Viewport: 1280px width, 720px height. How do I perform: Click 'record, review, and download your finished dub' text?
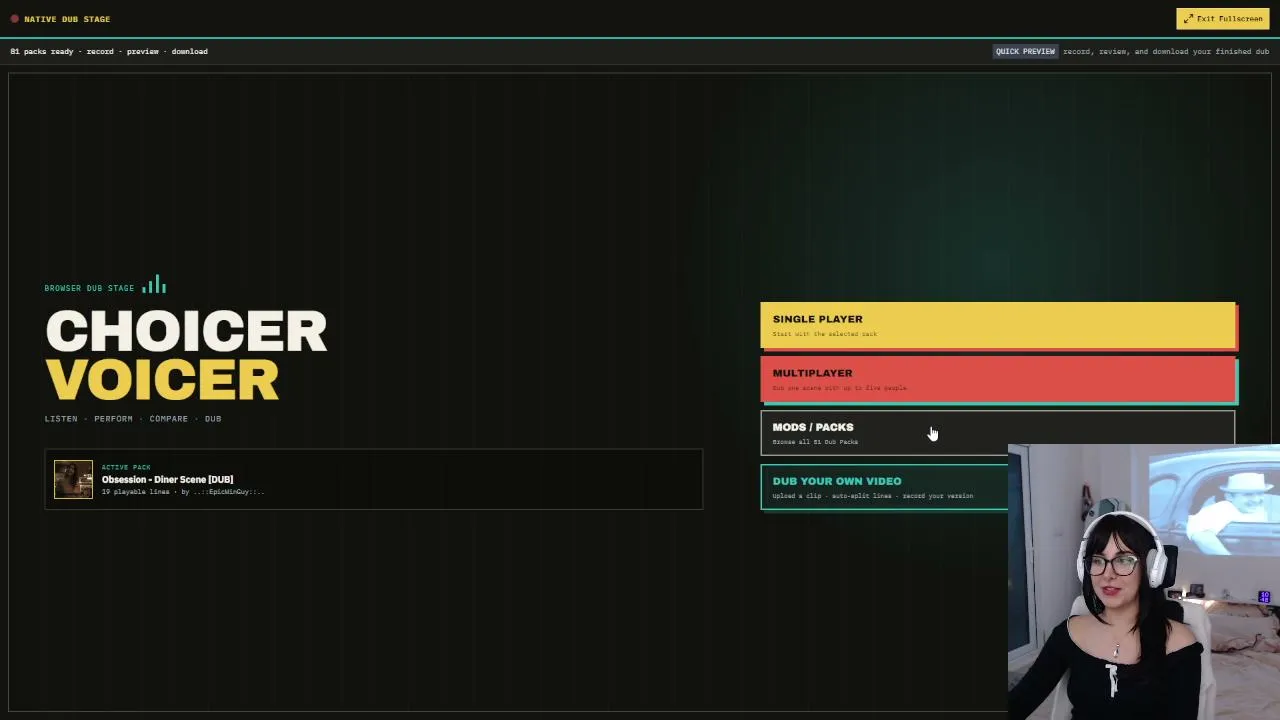click(x=1166, y=51)
